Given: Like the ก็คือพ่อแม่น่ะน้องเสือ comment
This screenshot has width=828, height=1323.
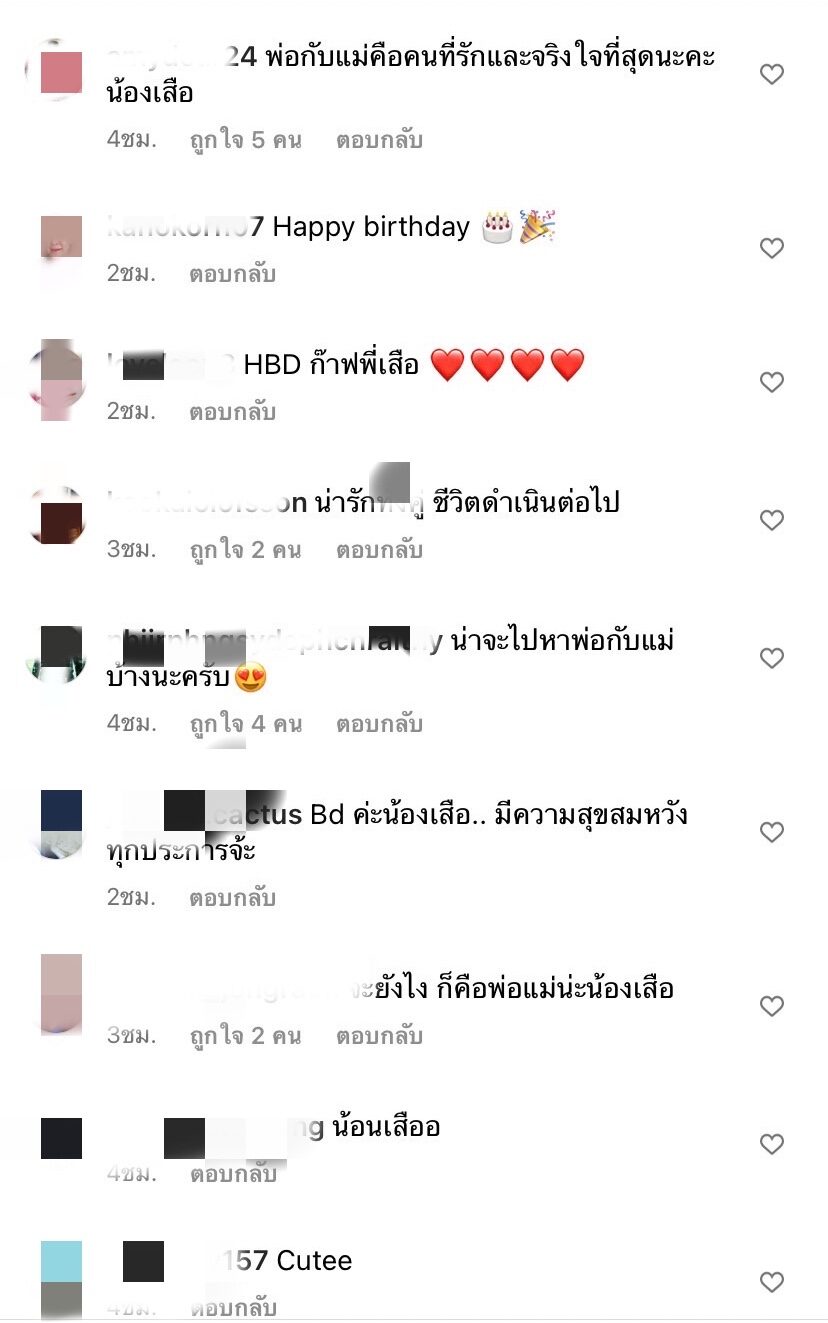Looking at the screenshot, I should pos(771,1006).
